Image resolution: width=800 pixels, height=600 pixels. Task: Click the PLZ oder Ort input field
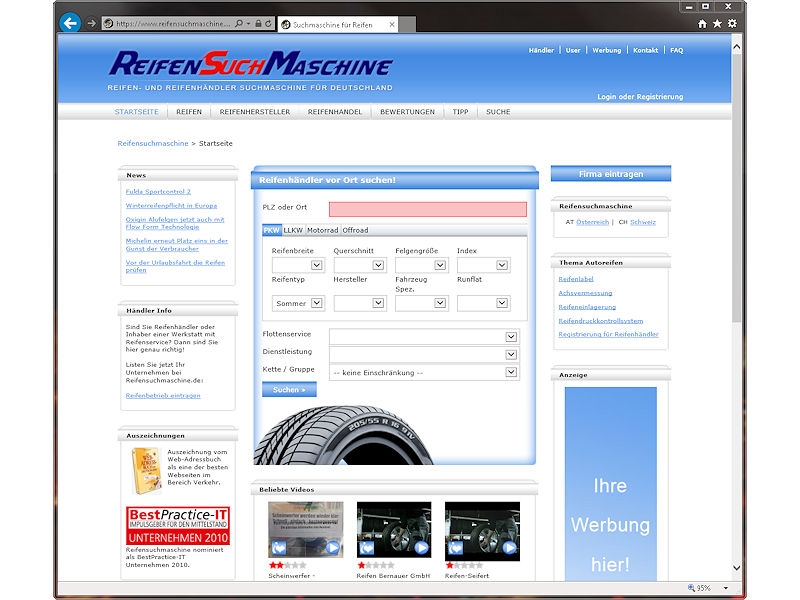click(x=428, y=209)
